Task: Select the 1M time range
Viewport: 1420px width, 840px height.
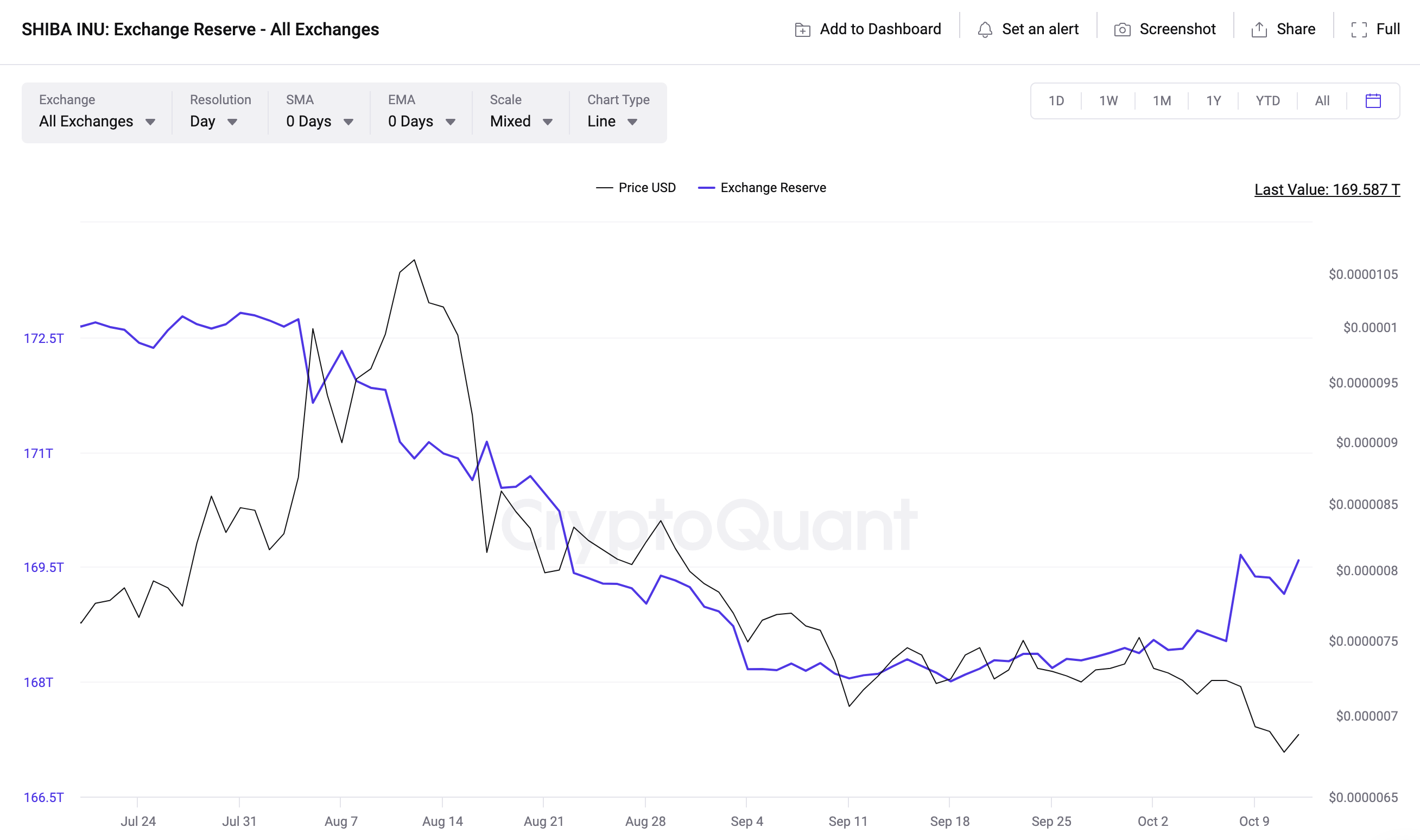Action: tap(1162, 101)
